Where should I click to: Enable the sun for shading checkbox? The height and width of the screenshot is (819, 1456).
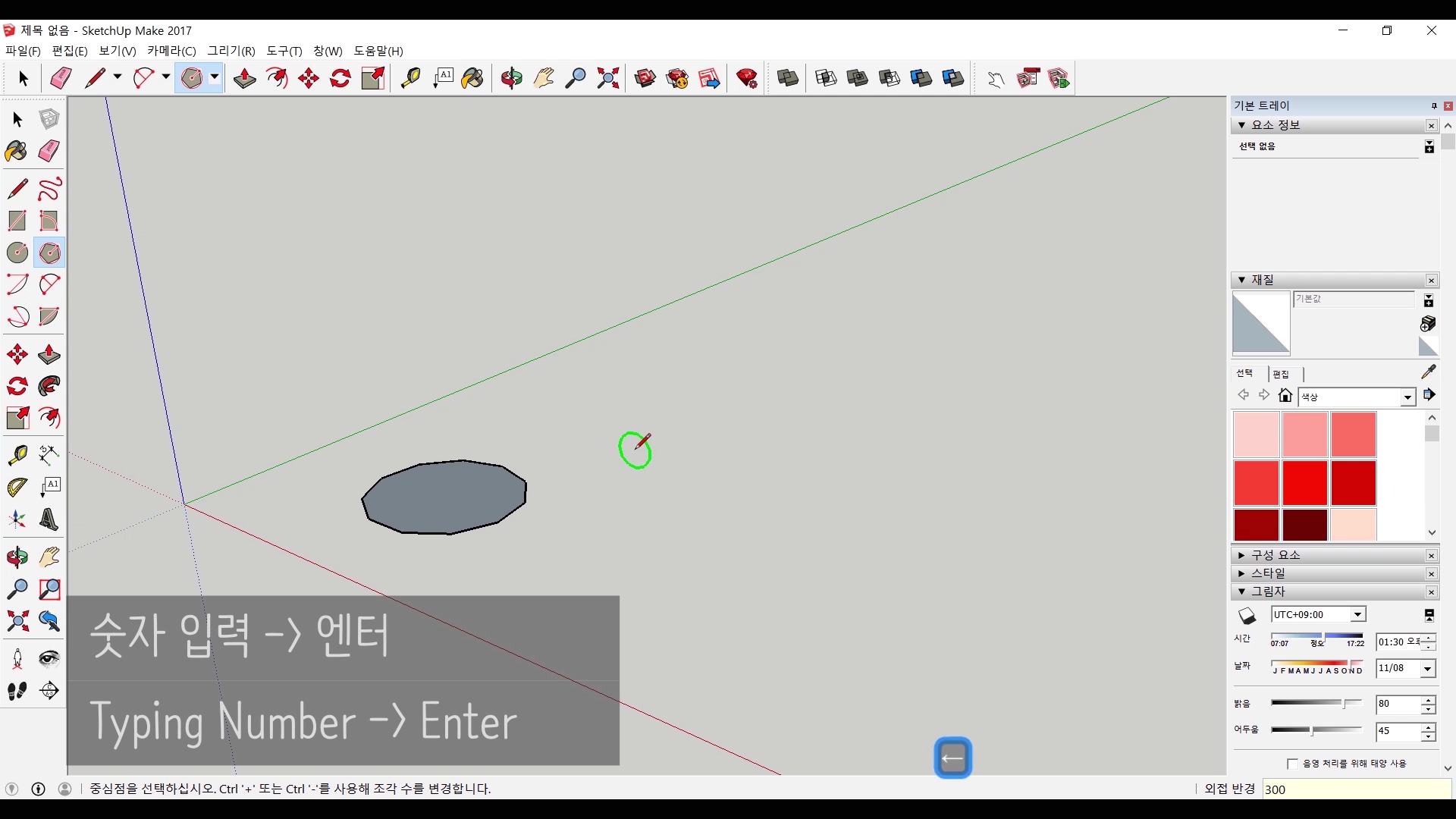[x=1292, y=764]
